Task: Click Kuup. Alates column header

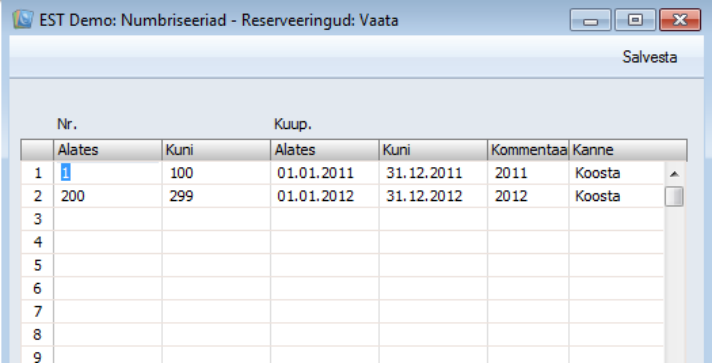Action: [325, 150]
